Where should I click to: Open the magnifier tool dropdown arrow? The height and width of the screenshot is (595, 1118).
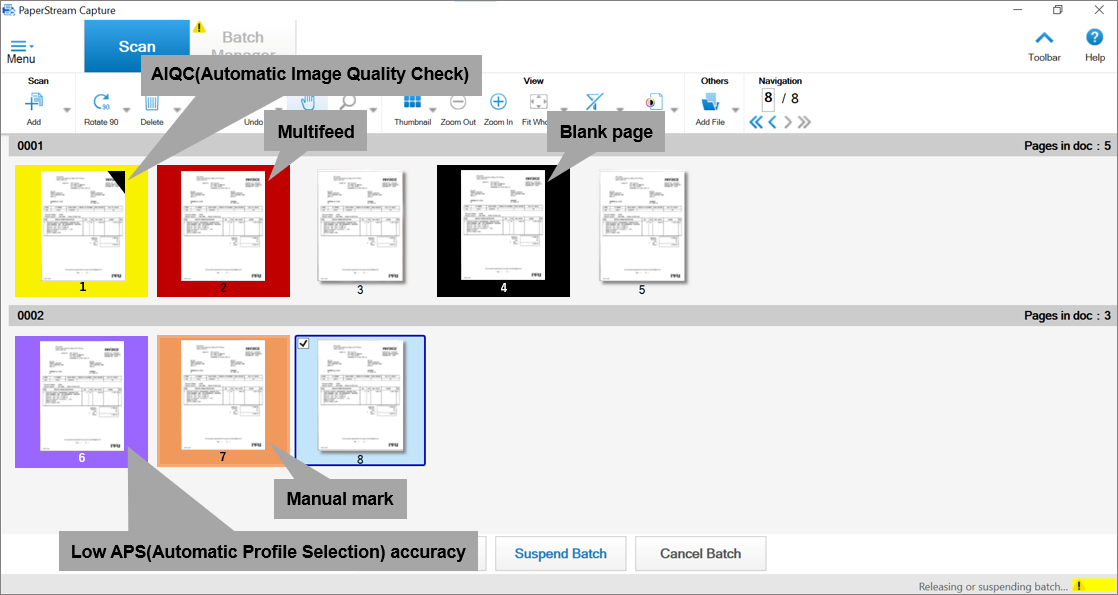click(x=374, y=110)
